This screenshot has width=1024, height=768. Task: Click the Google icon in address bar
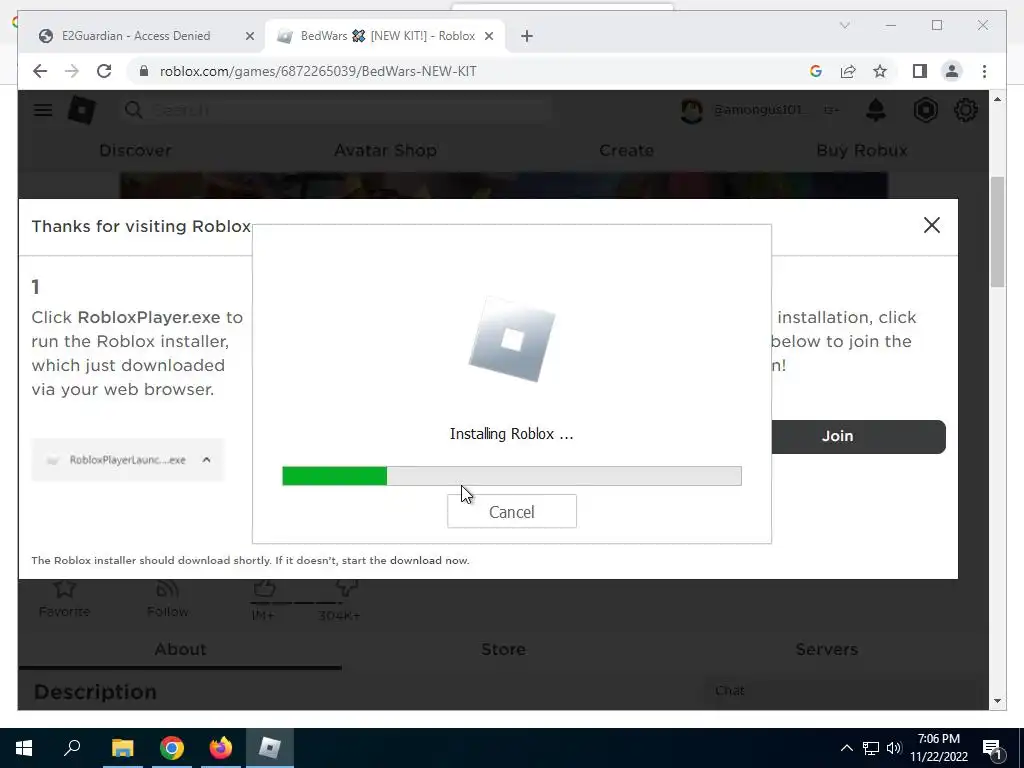pyautogui.click(x=816, y=71)
